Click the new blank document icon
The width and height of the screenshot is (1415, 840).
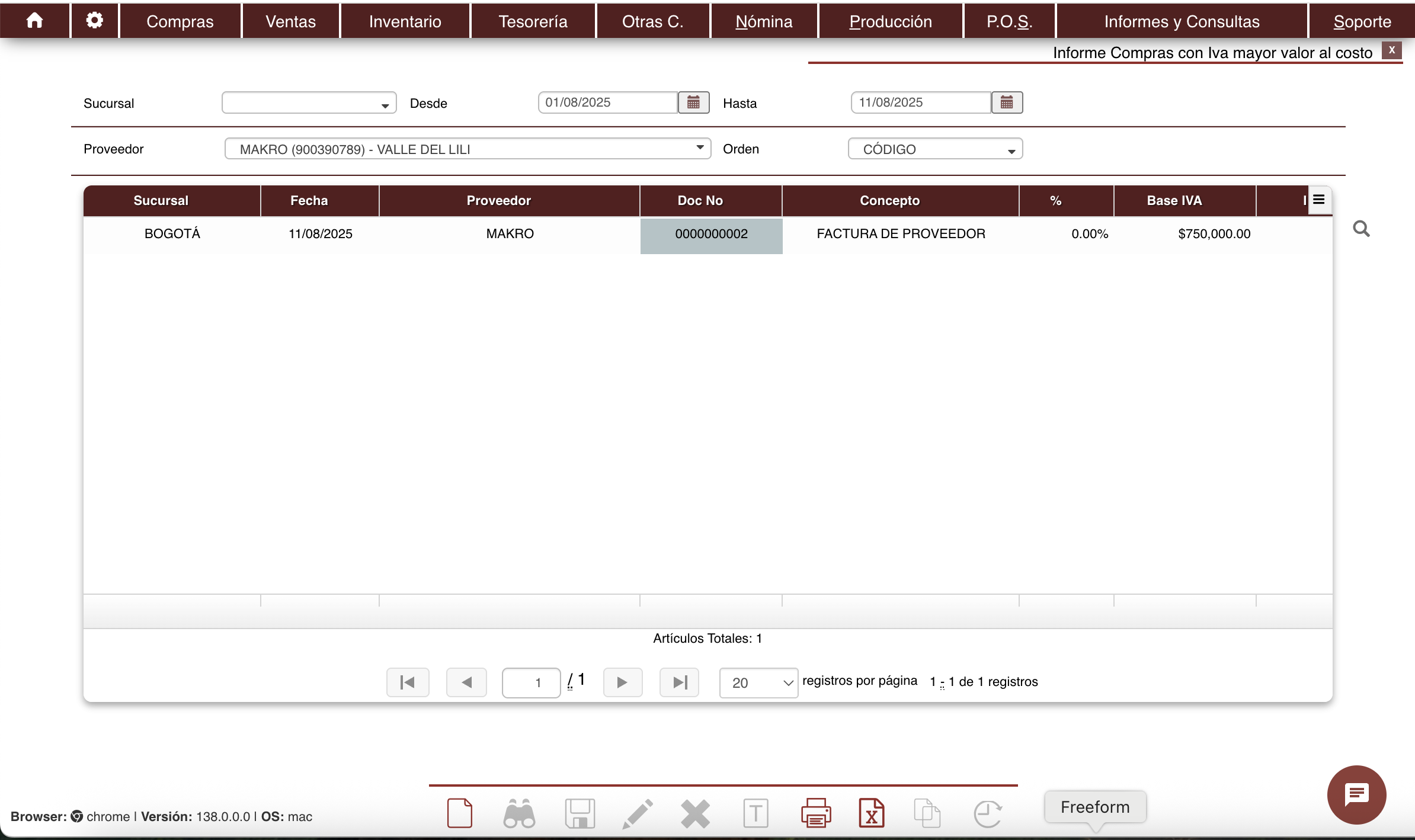(460, 813)
